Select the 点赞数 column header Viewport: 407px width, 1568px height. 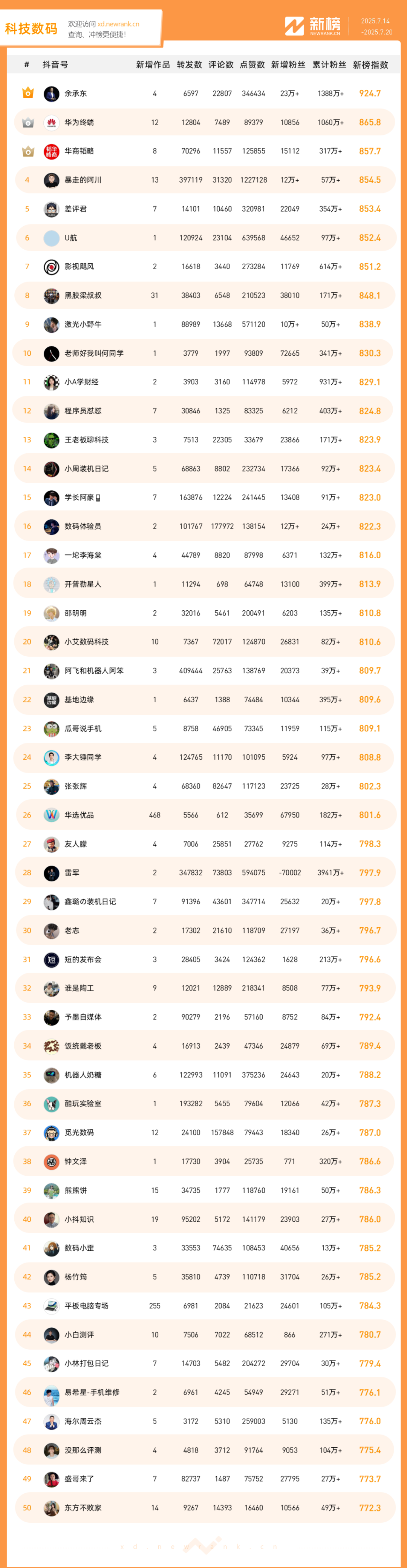coord(252,65)
